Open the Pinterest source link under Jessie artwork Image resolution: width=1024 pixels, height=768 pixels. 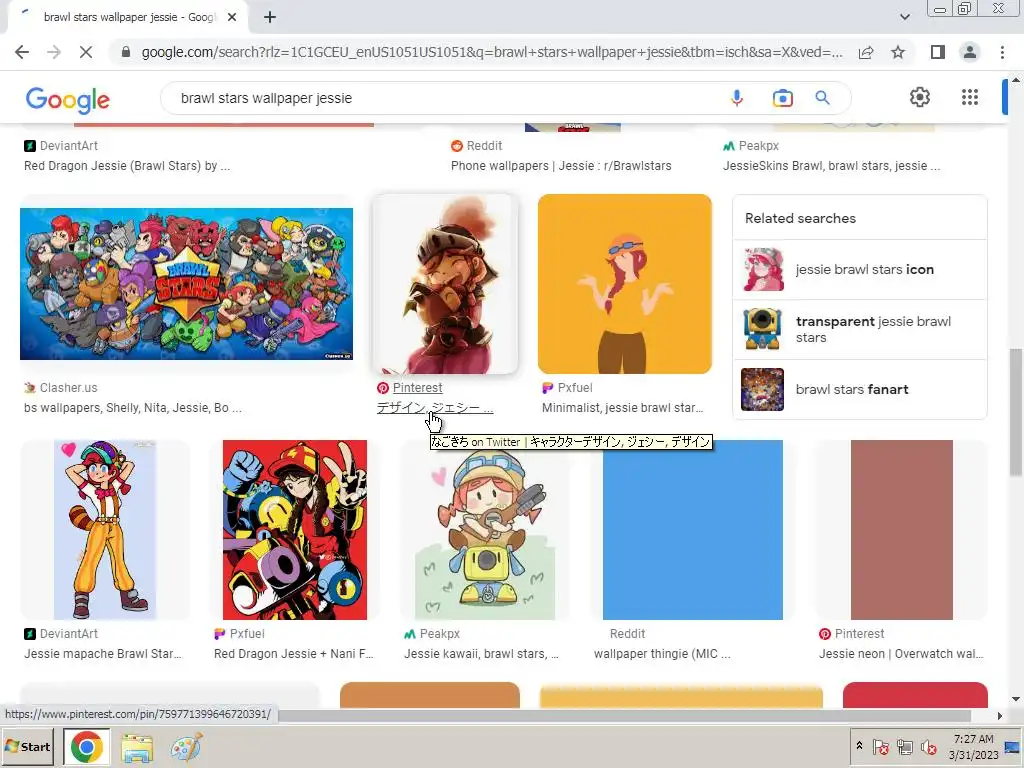click(x=417, y=388)
